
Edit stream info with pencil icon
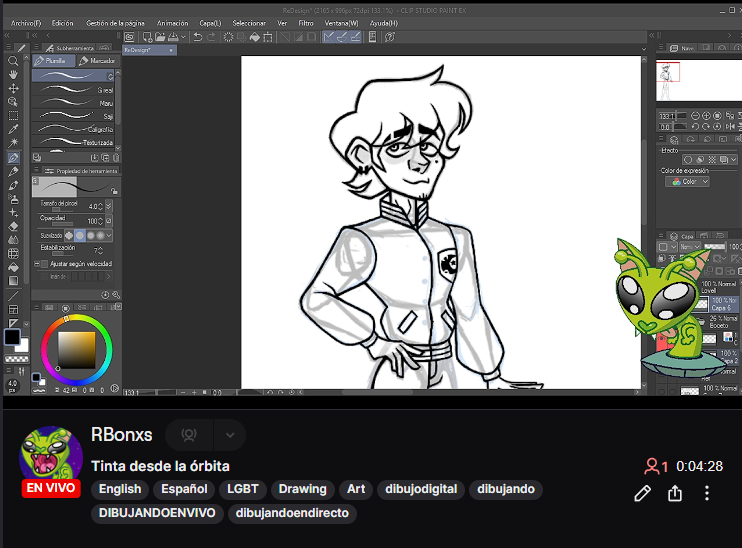coord(642,493)
